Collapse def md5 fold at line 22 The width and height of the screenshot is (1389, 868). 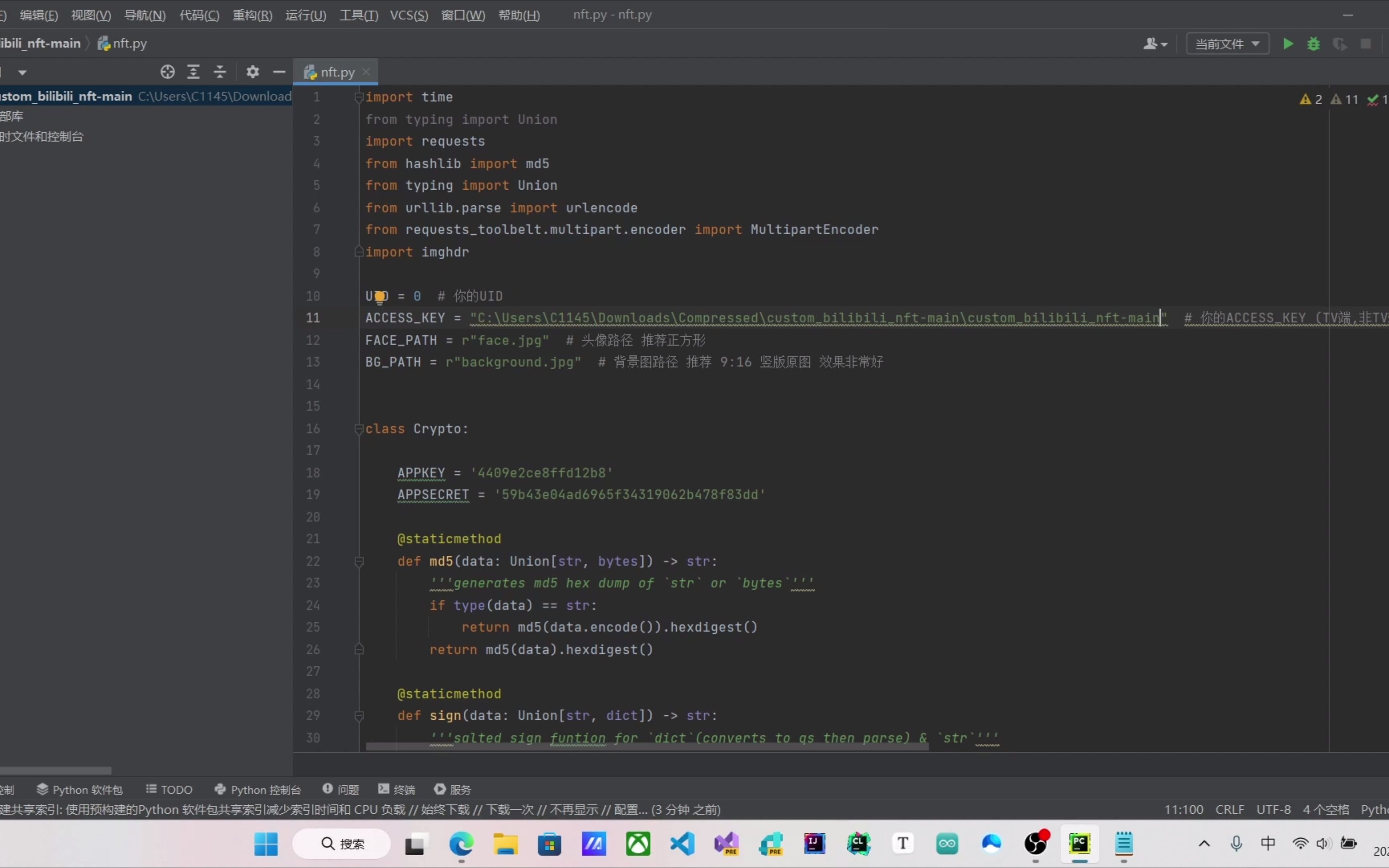tap(359, 561)
